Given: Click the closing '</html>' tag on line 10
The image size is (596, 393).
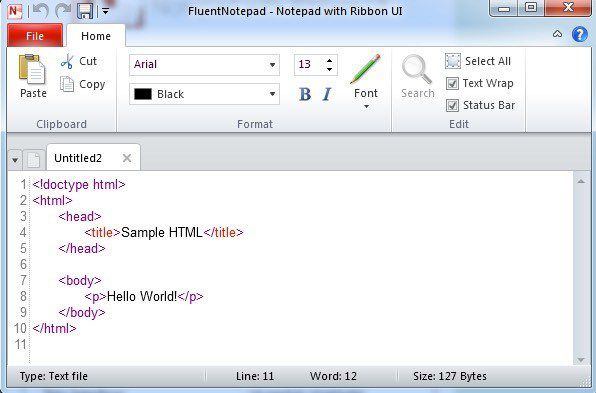Looking at the screenshot, I should 54,328.
